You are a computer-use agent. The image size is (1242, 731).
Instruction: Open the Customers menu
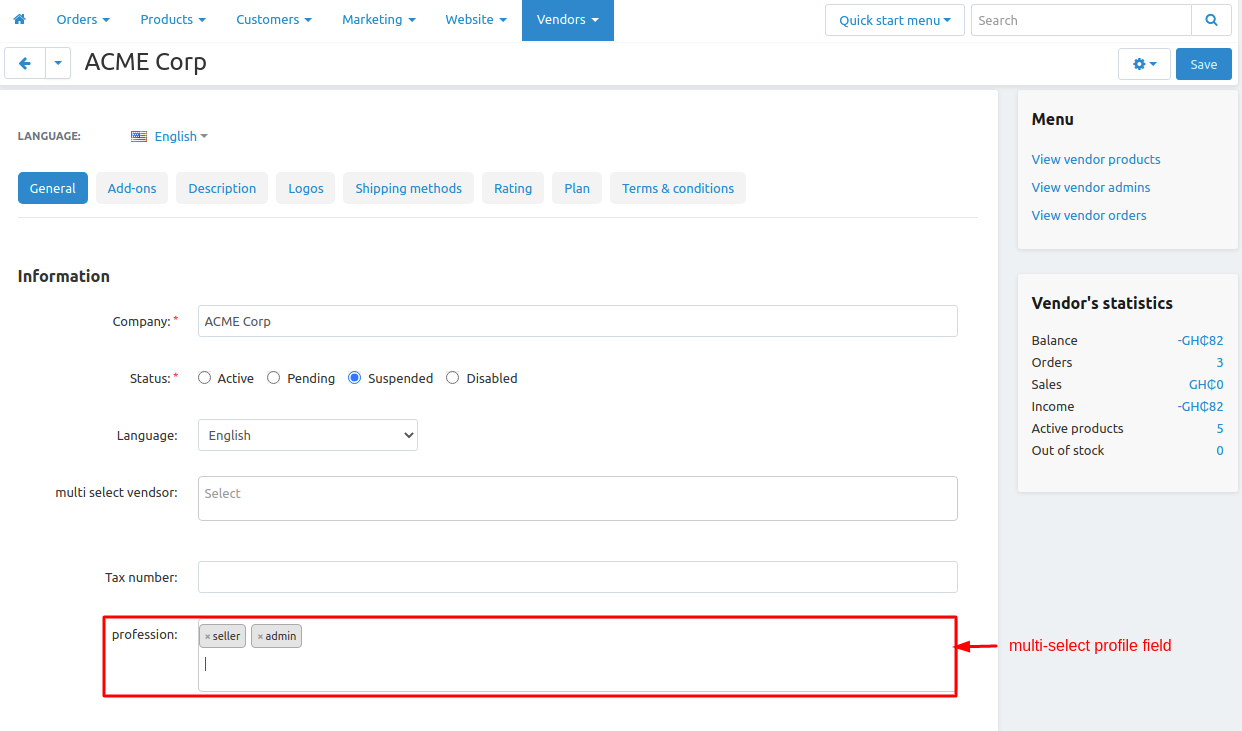274,20
